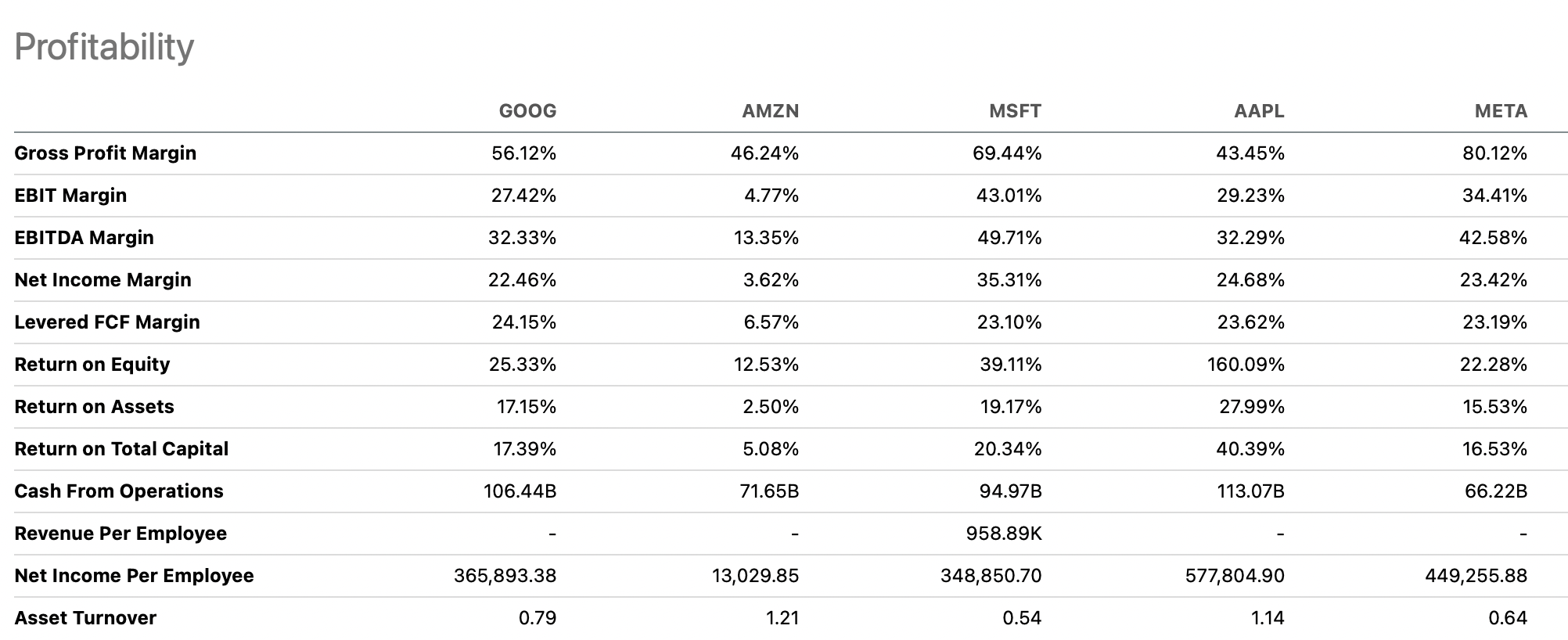The height and width of the screenshot is (640, 1568).
Task: Select the Revenue Per Employee label
Action: tap(120, 534)
